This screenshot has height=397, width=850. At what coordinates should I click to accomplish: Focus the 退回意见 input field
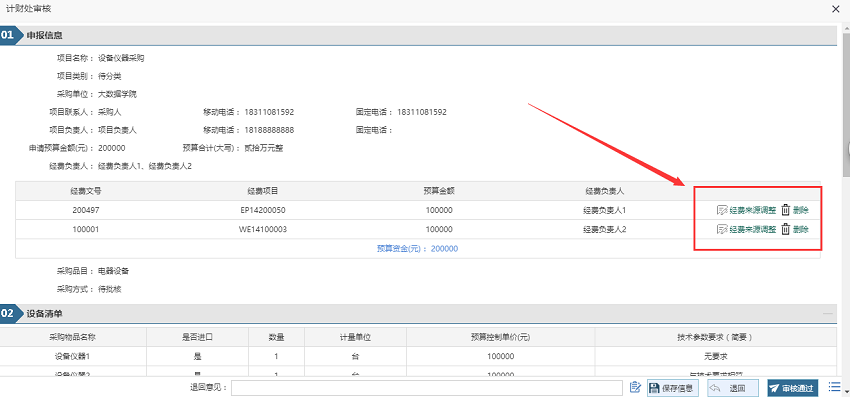[x=427, y=388]
